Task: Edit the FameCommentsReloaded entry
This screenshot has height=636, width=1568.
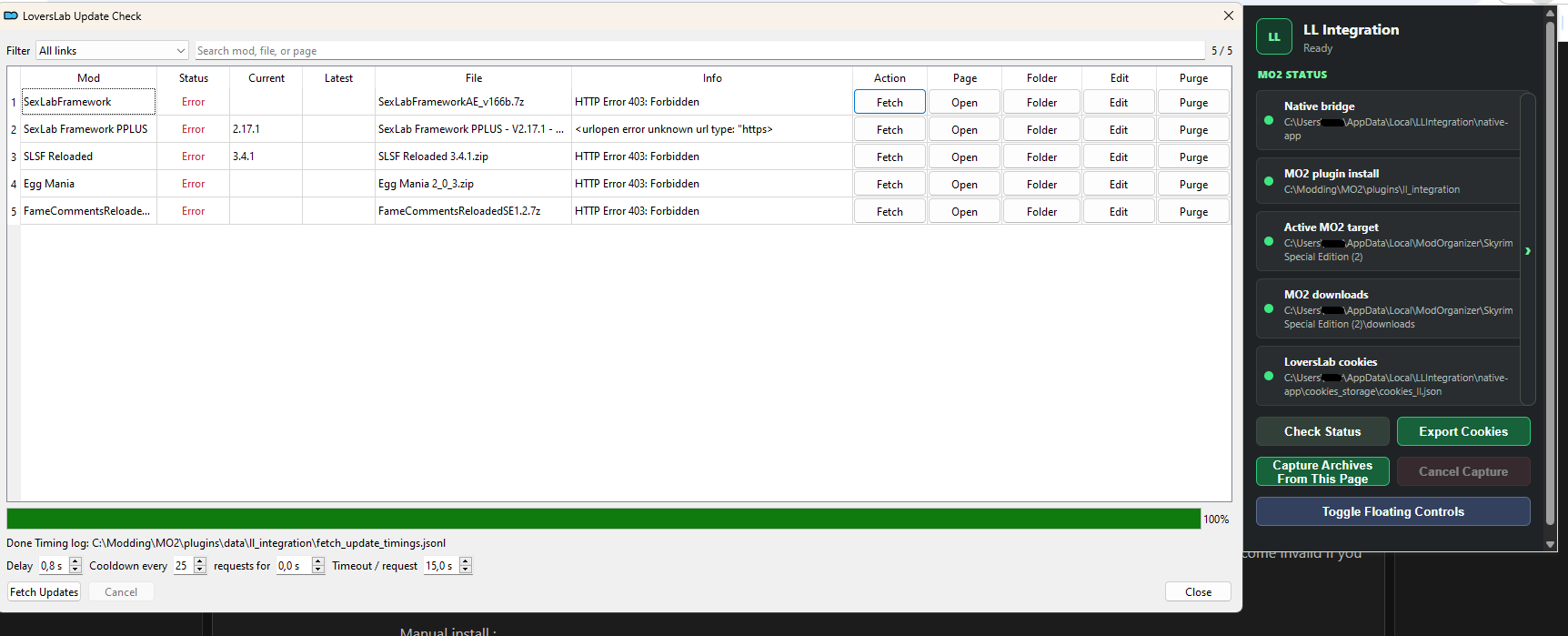Action: pyautogui.click(x=1119, y=211)
